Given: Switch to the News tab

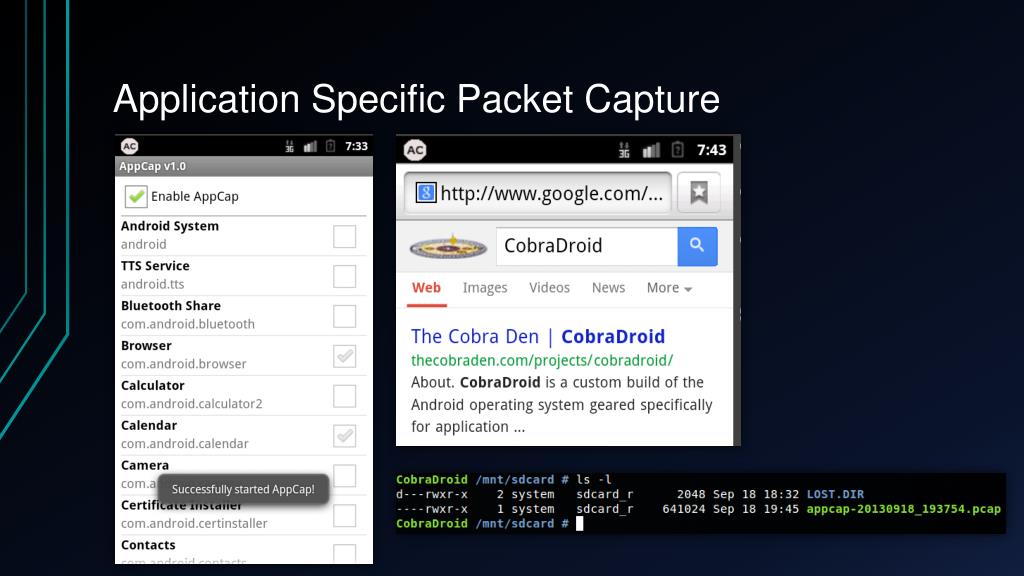Looking at the screenshot, I should point(608,288).
